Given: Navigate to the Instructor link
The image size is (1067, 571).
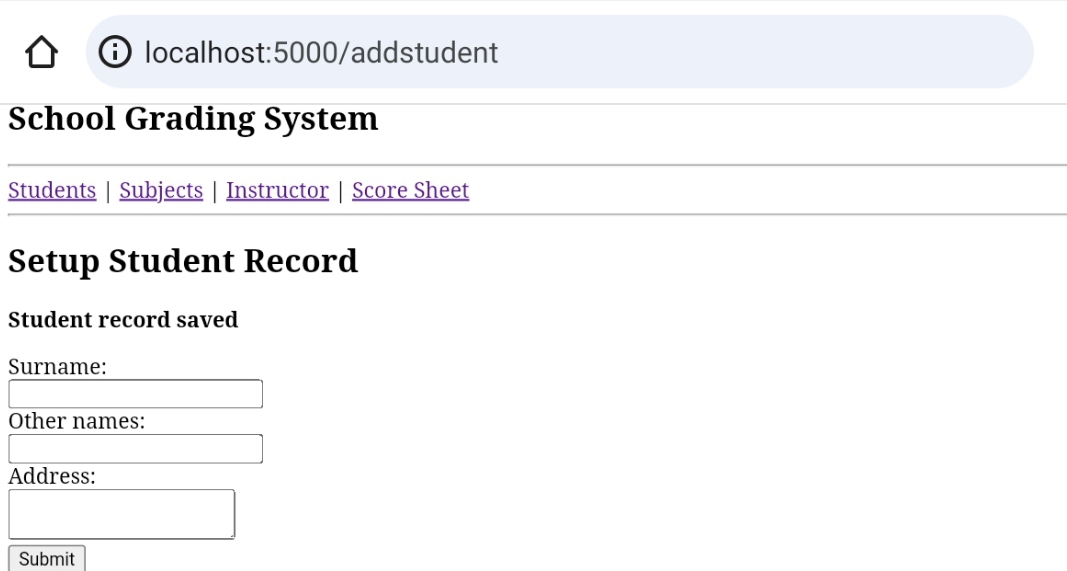Looking at the screenshot, I should click(278, 191).
